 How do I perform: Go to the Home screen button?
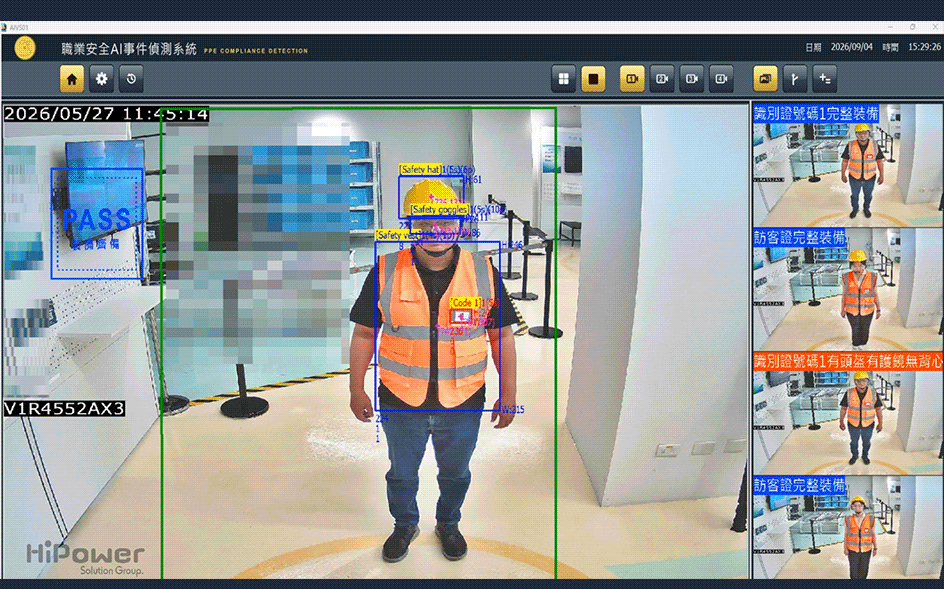pyautogui.click(x=72, y=79)
